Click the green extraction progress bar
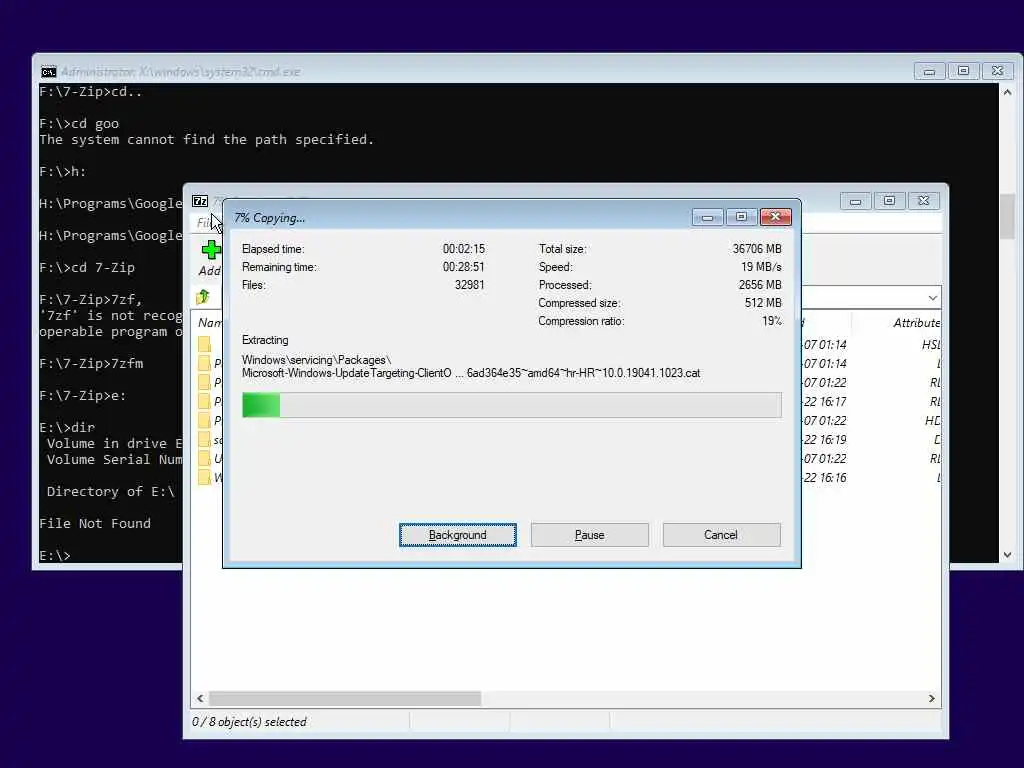This screenshot has width=1024, height=768. pos(511,405)
